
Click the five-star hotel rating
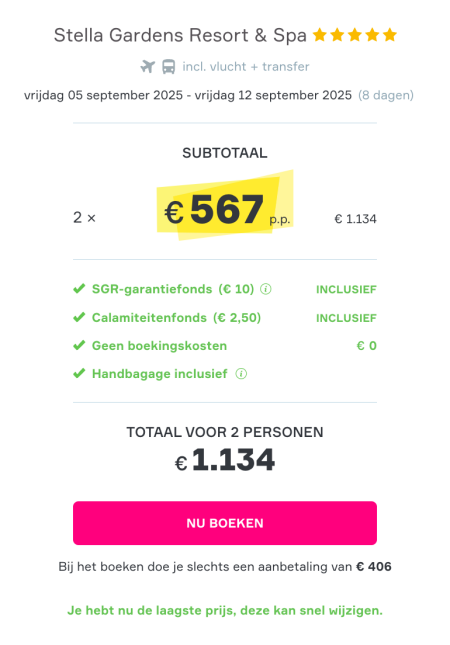point(355,35)
